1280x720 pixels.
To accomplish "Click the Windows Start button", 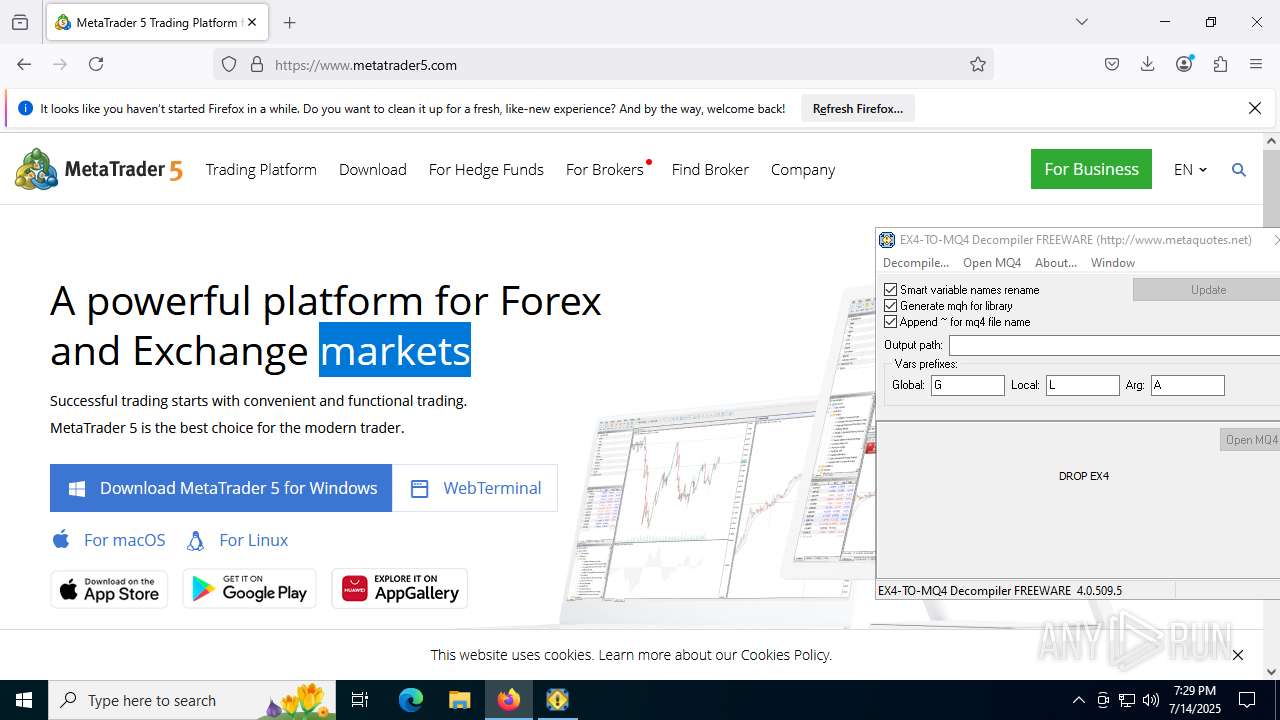I will tap(24, 700).
